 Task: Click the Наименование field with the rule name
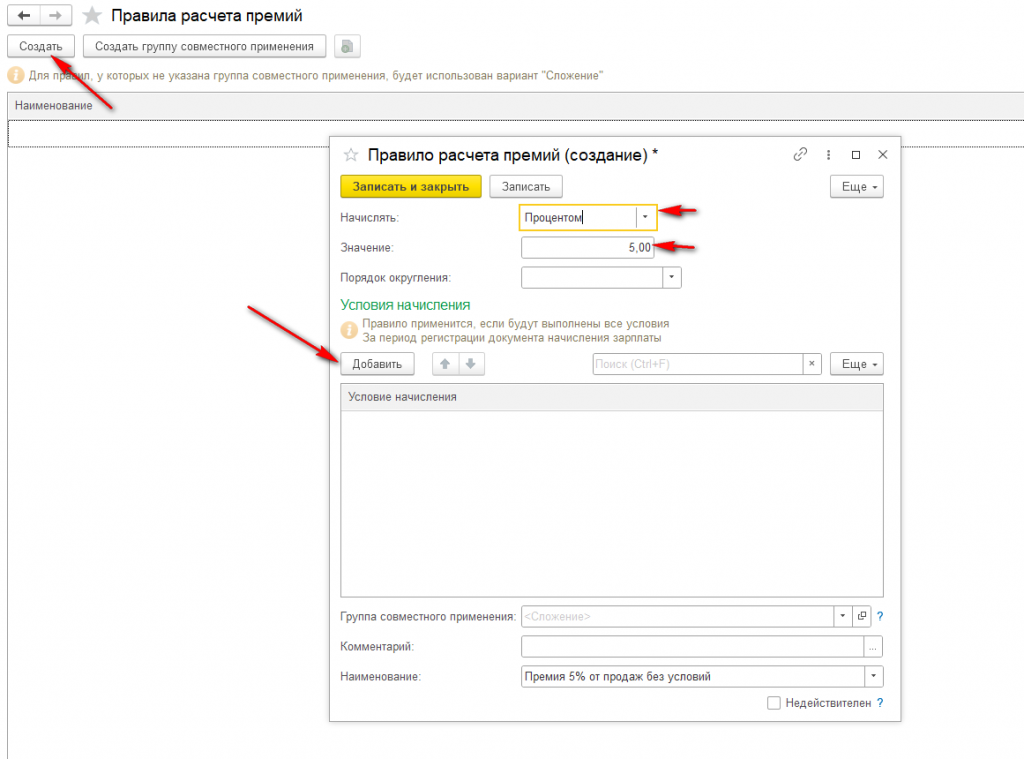[693, 677]
